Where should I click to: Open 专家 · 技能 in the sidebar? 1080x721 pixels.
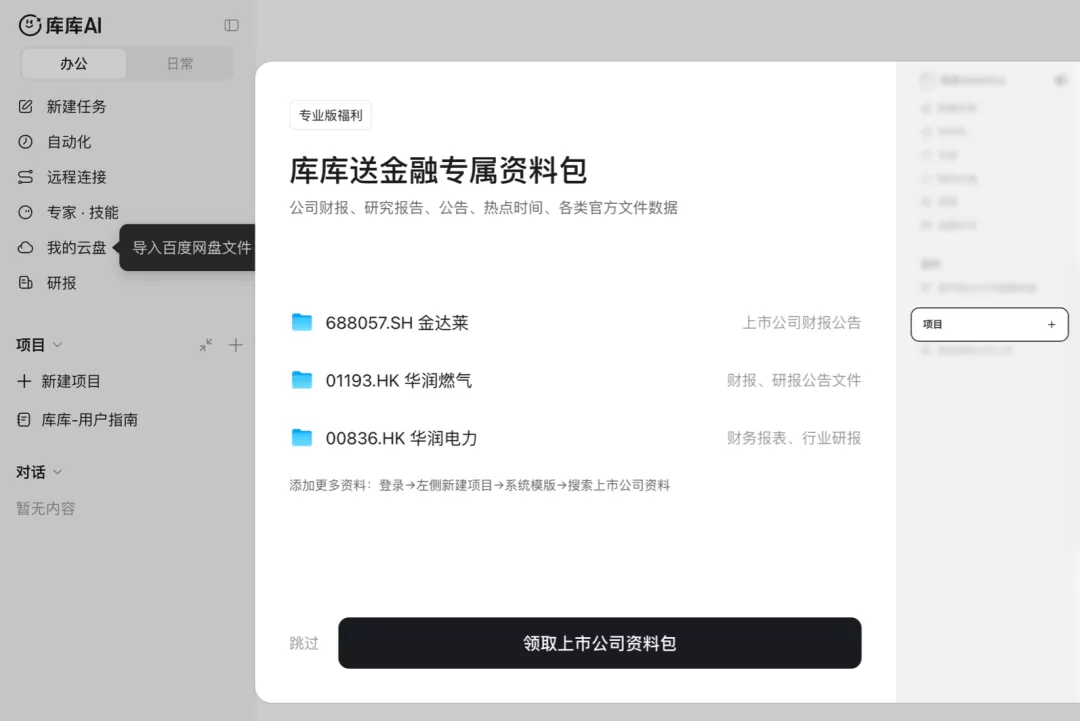coord(83,212)
